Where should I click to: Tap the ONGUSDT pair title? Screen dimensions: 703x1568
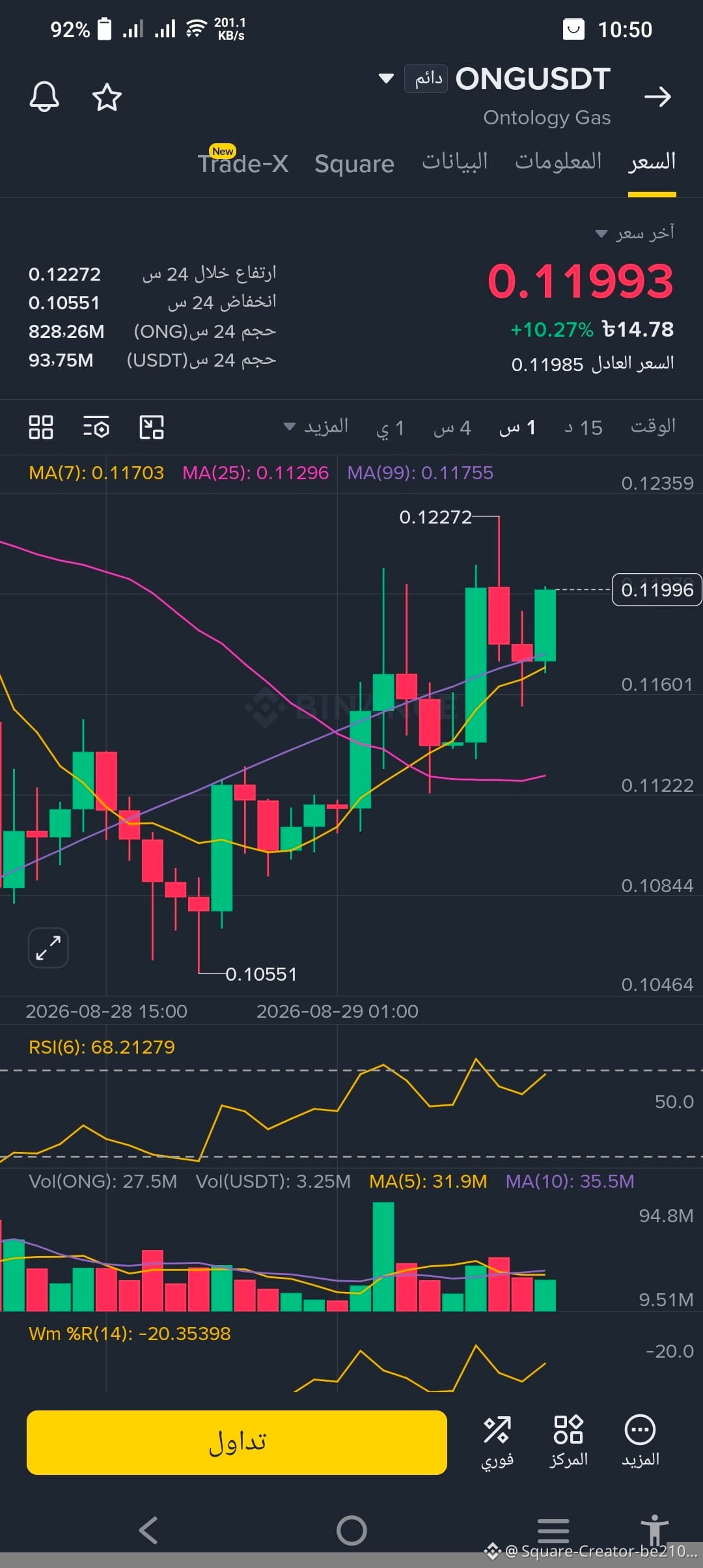coord(532,79)
